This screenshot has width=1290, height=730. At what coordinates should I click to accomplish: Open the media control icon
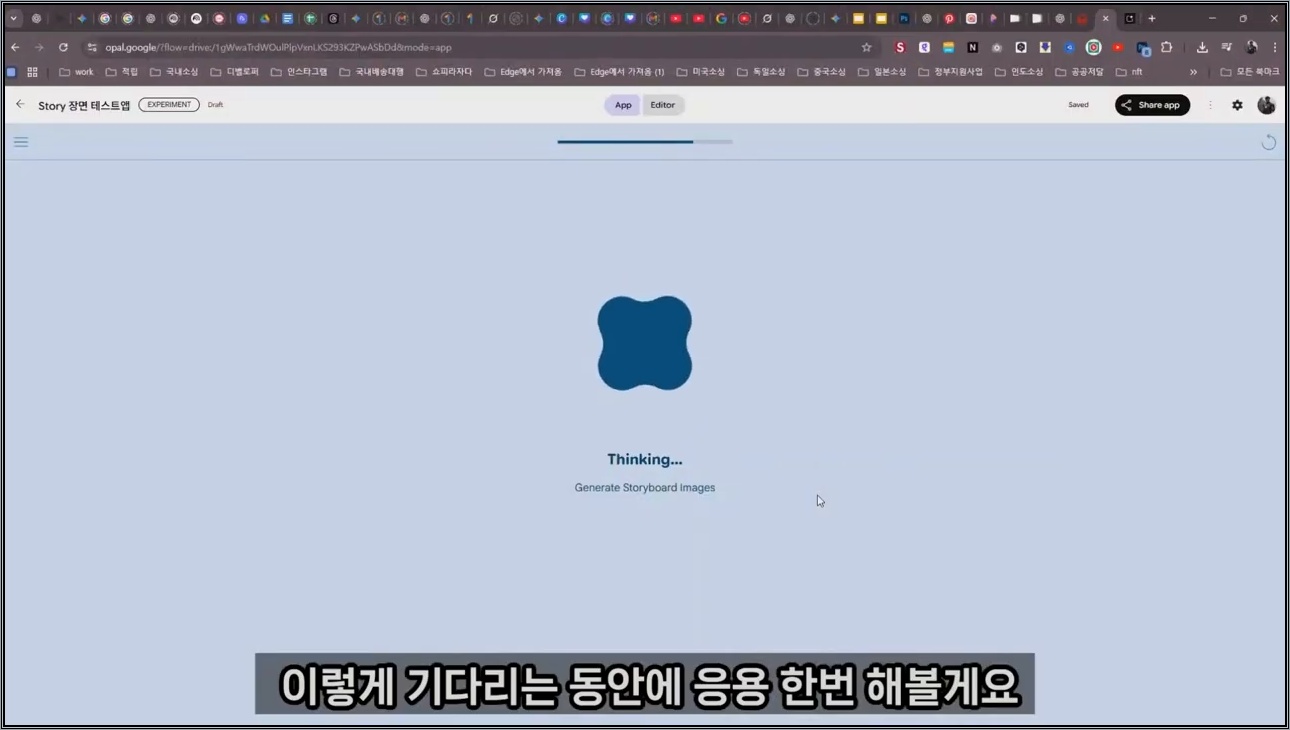tap(1226, 47)
